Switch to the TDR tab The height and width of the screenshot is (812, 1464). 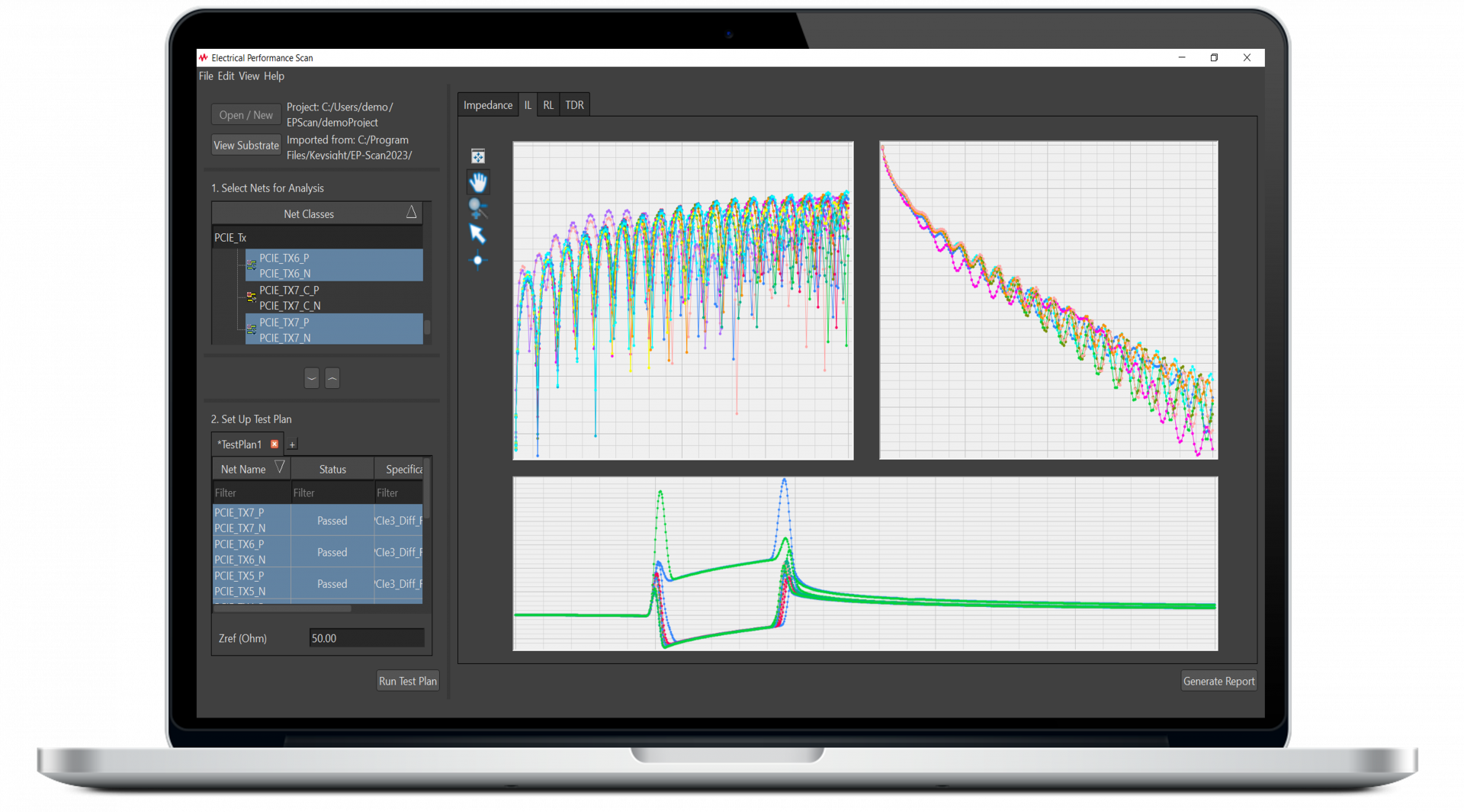[x=574, y=105]
